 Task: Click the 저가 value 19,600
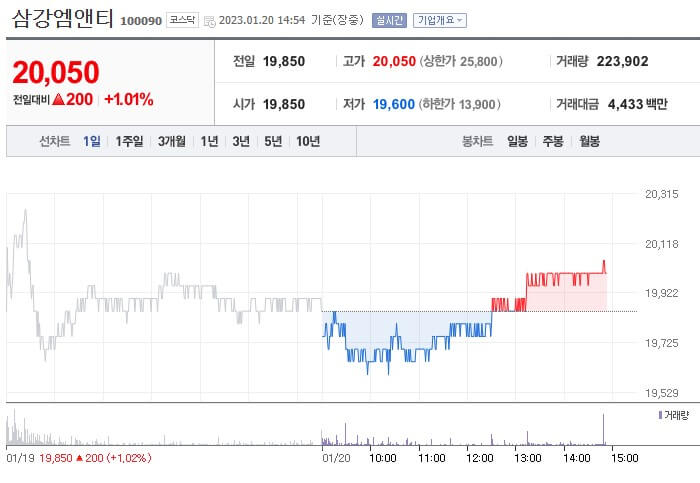[x=394, y=104]
